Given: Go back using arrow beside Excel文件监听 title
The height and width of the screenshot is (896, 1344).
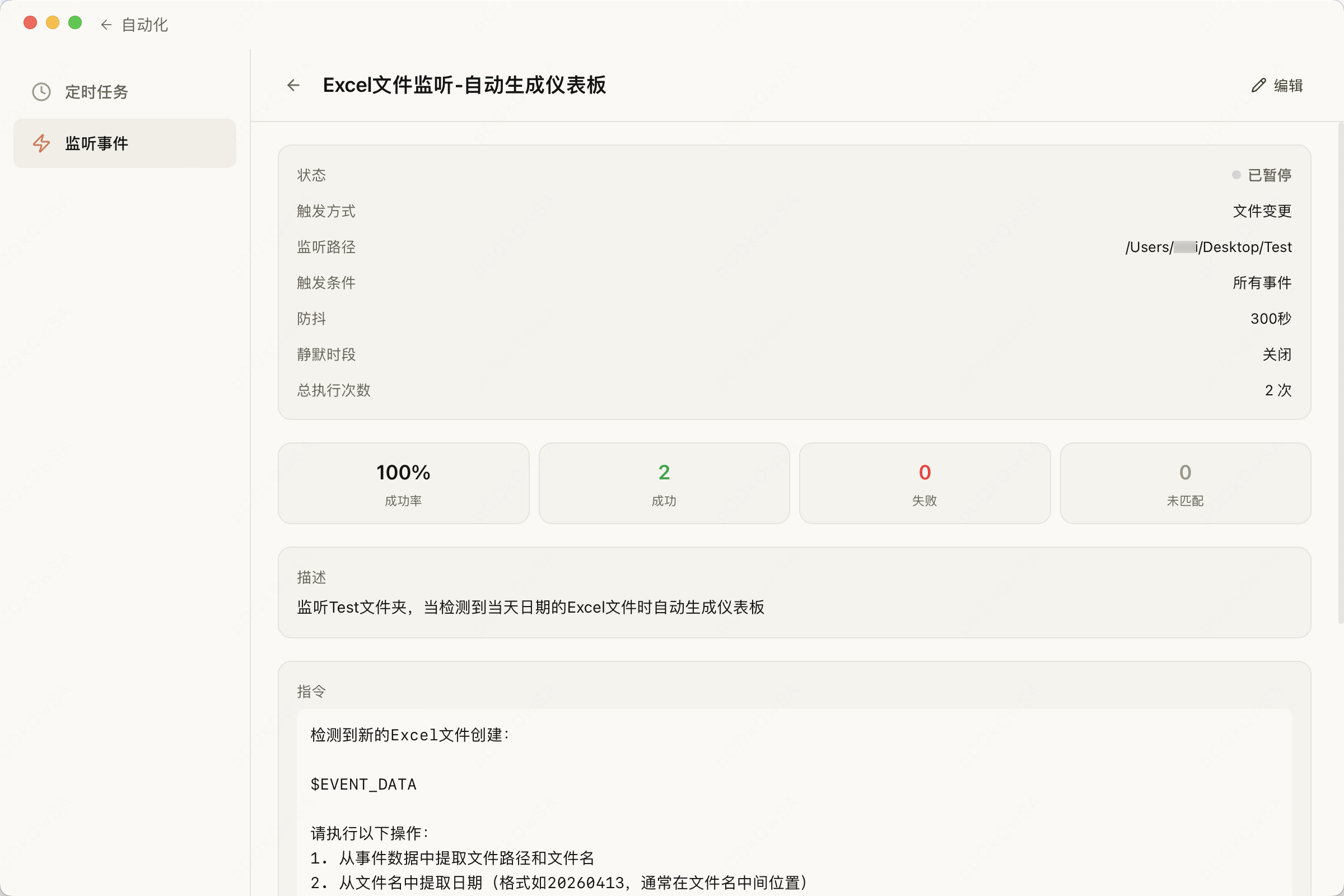Looking at the screenshot, I should (293, 85).
